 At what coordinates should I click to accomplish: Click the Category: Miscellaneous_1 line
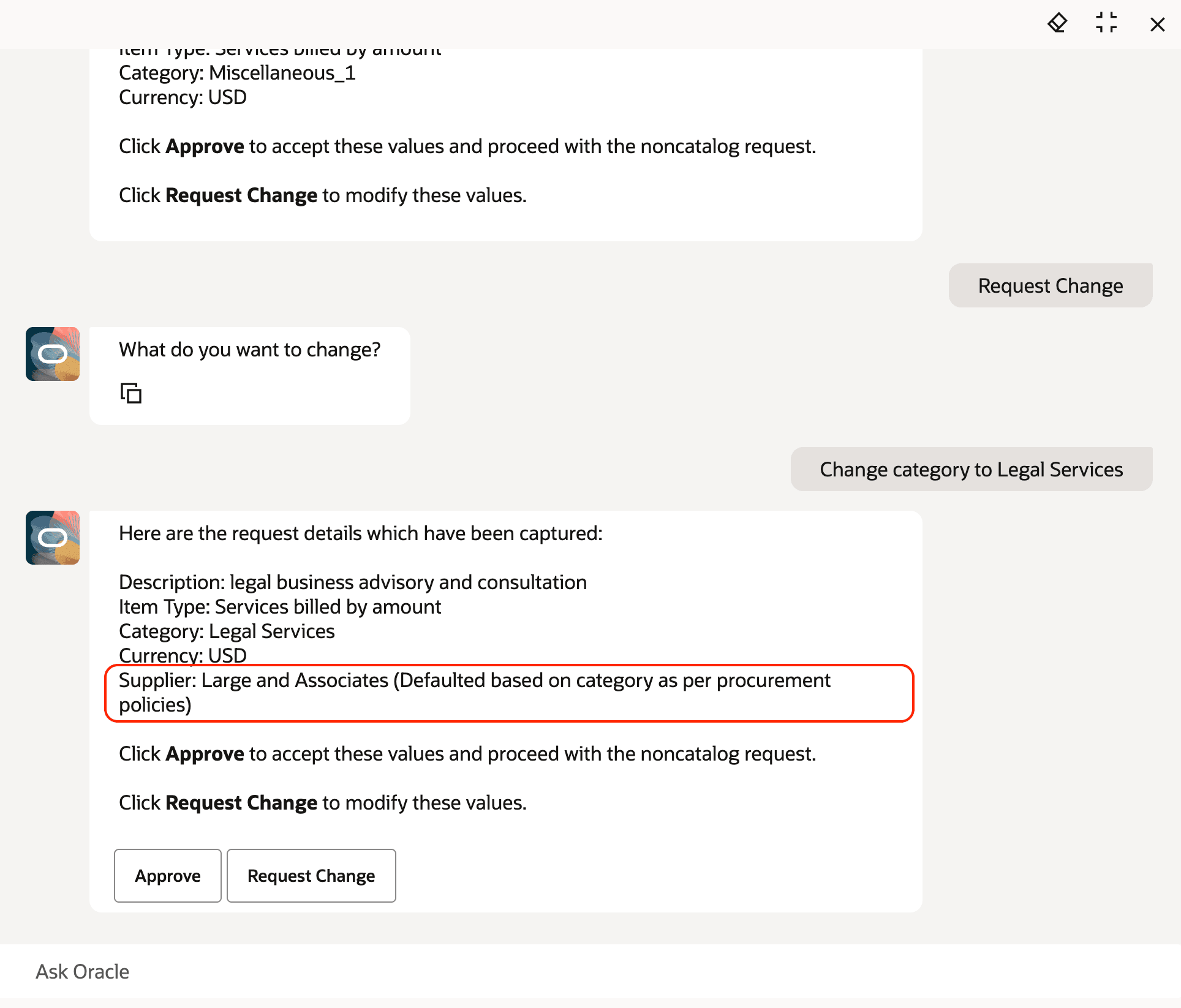(237, 73)
